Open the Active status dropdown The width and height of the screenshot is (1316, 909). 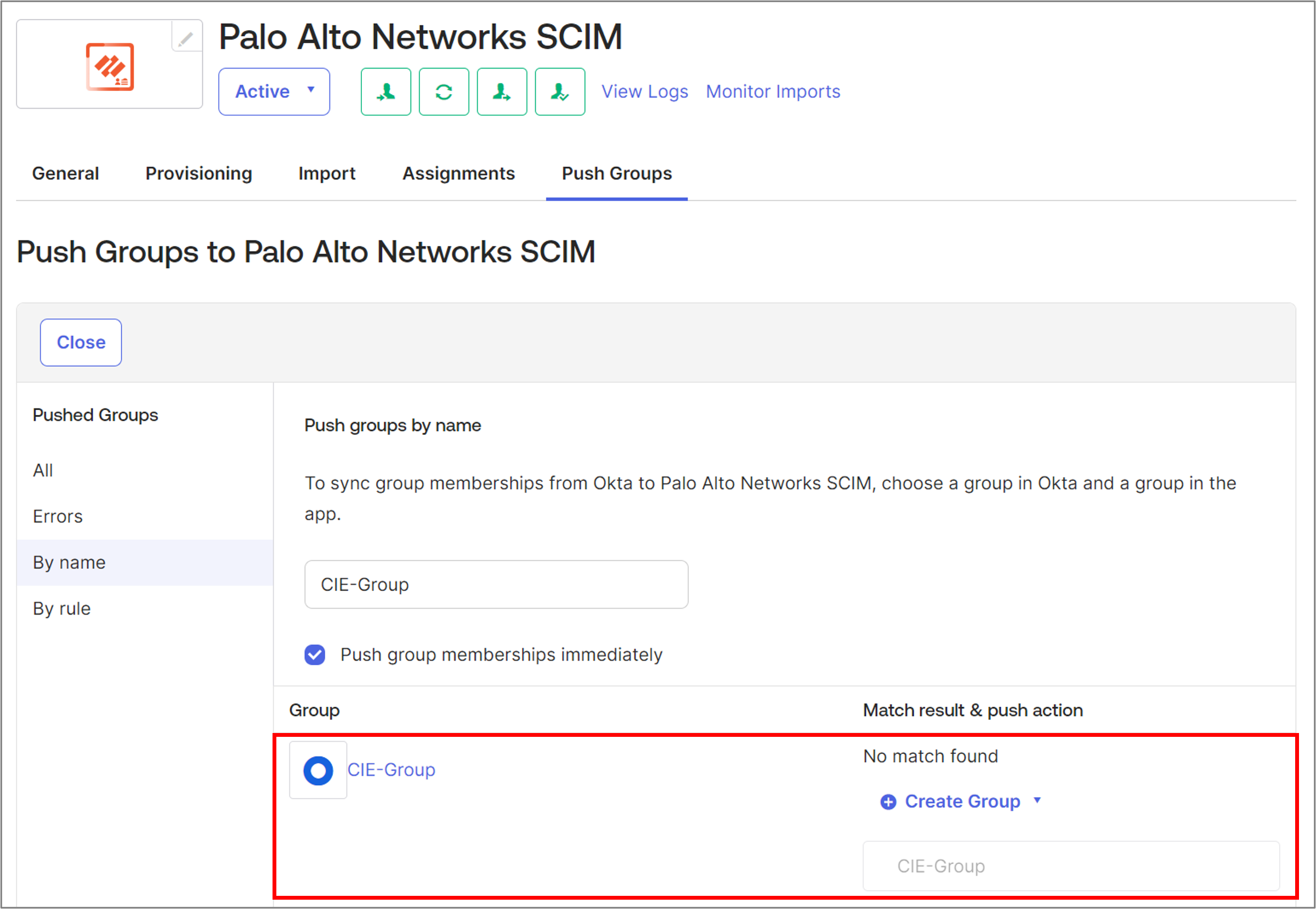click(x=274, y=92)
